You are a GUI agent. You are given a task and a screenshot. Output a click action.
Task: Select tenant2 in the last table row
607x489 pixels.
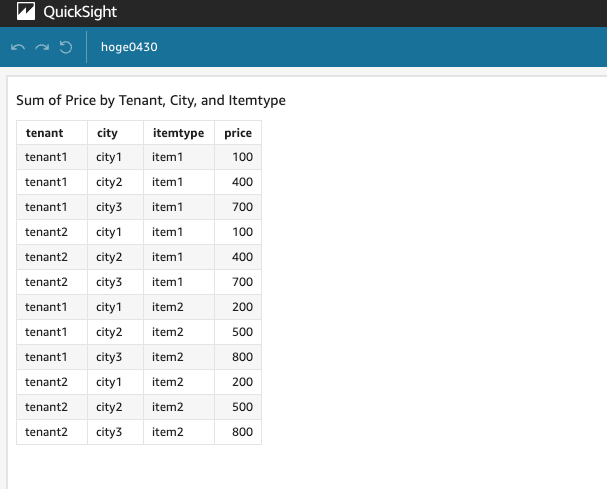[x=46, y=432]
